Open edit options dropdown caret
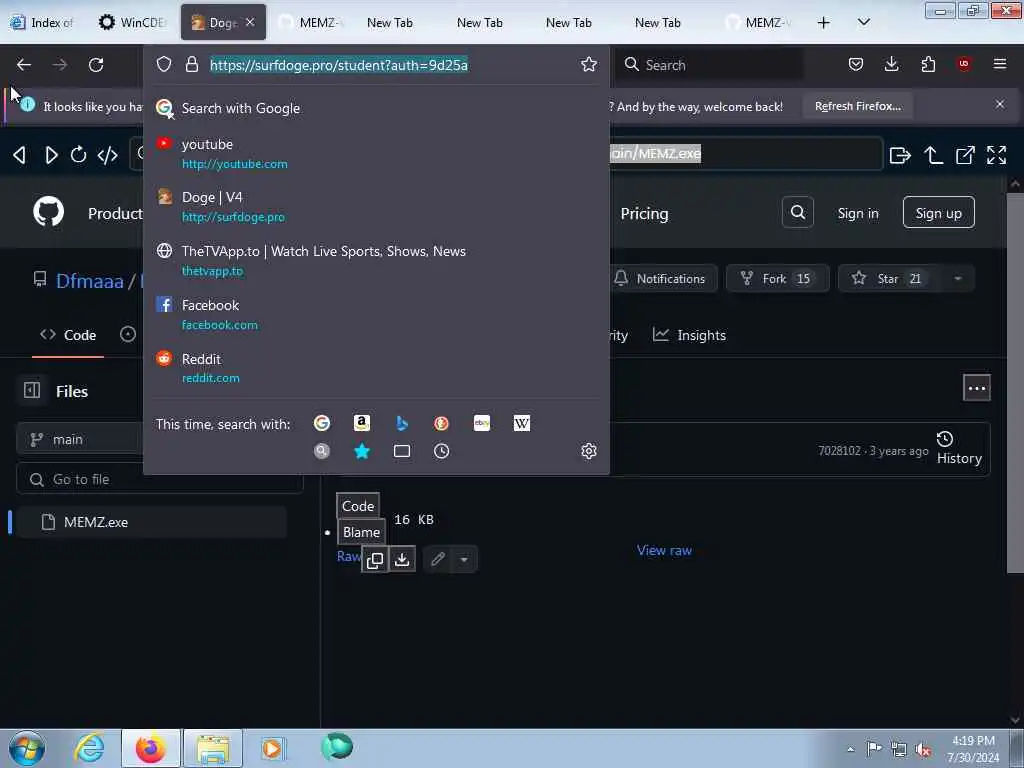The image size is (1024, 768). [464, 560]
